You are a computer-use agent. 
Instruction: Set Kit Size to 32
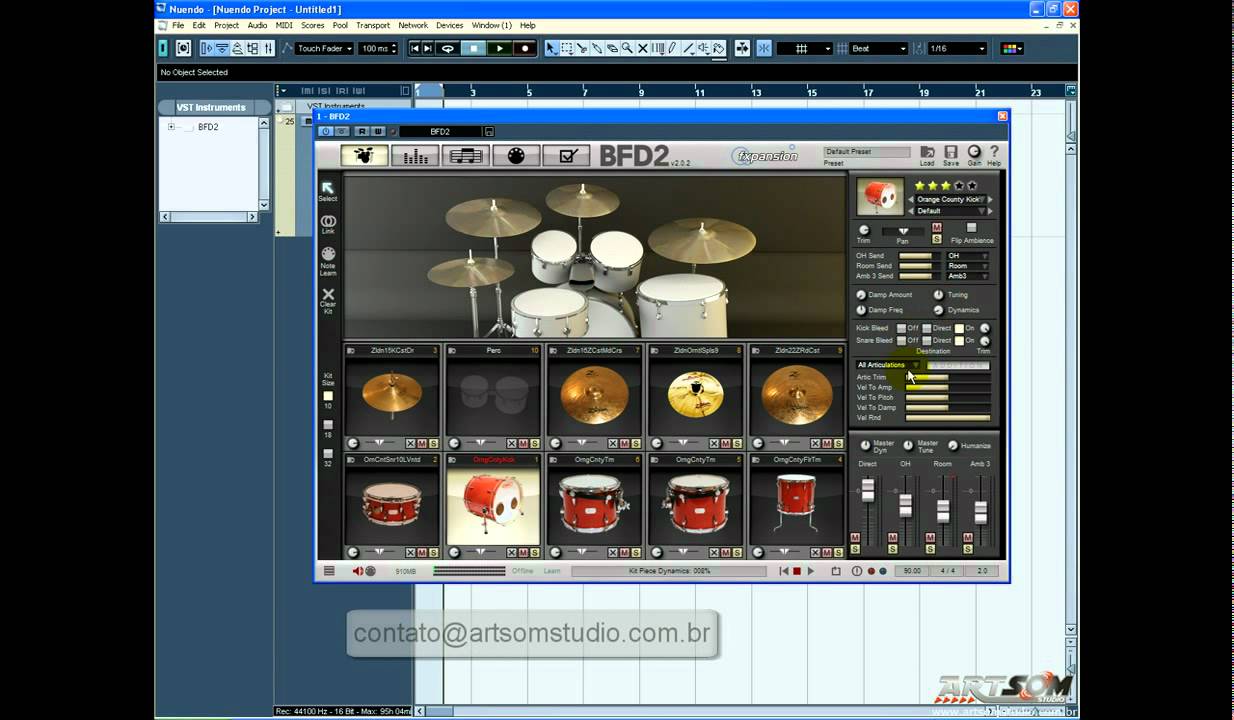click(x=328, y=454)
